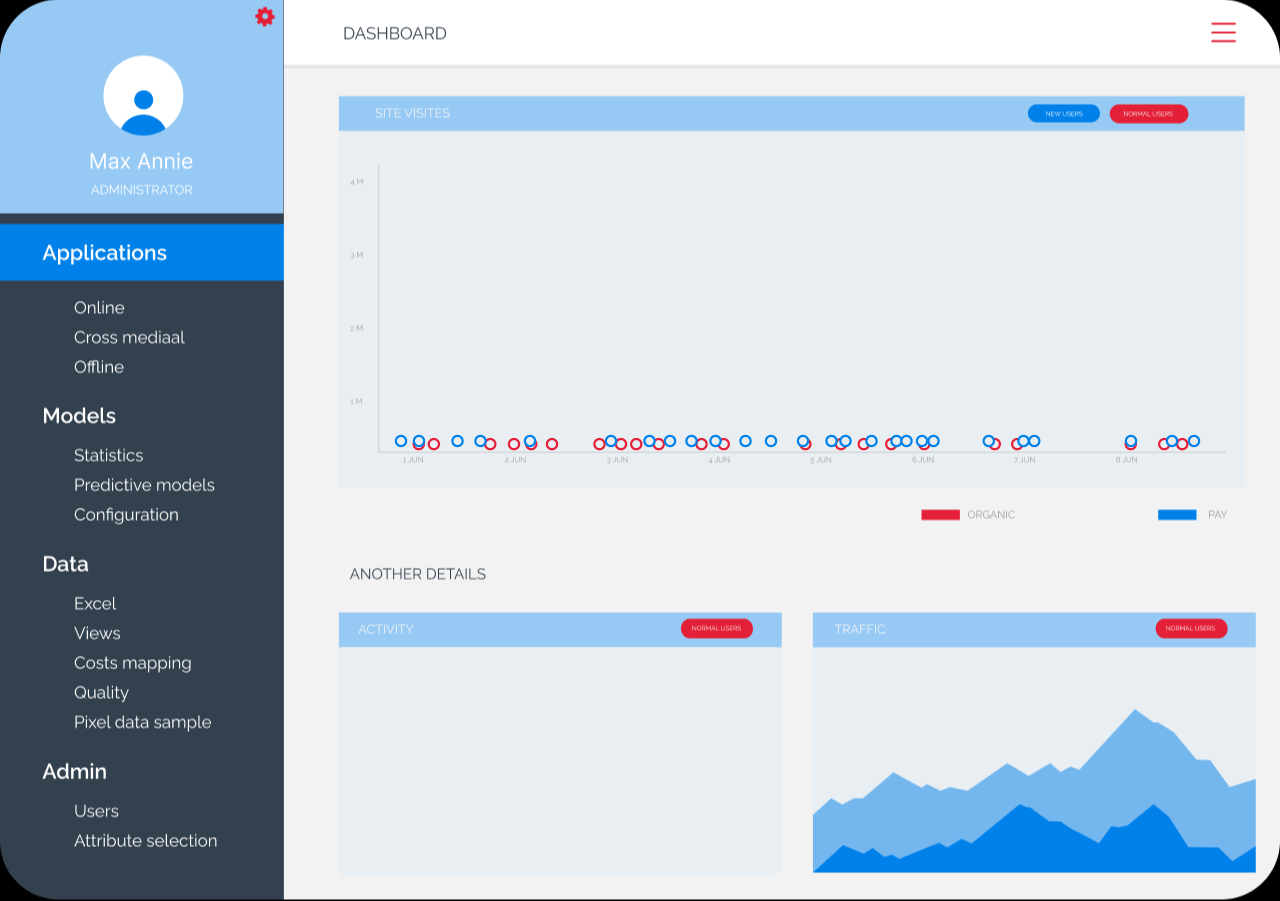
Task: Open the settings gear icon
Action: tap(264, 16)
